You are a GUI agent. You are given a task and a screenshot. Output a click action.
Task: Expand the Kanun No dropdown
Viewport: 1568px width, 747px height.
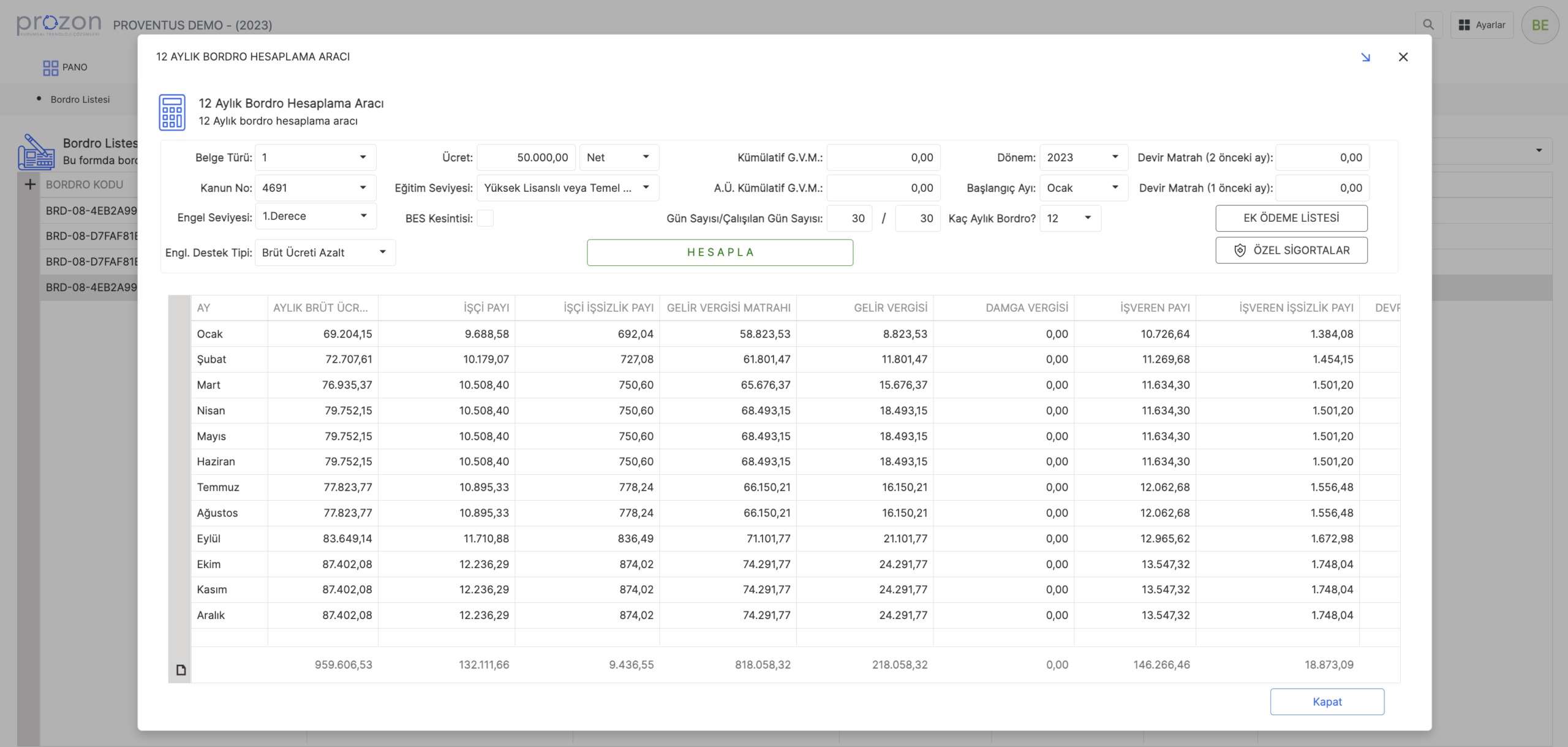tap(315, 188)
